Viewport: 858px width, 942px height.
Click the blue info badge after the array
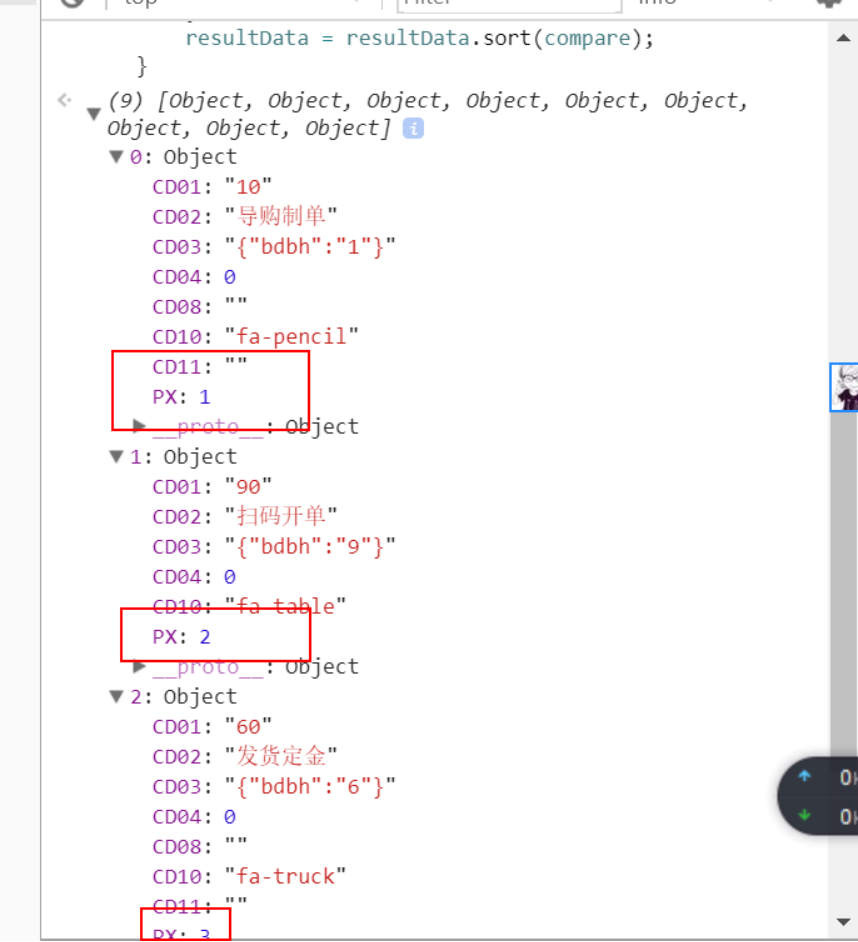[413, 128]
